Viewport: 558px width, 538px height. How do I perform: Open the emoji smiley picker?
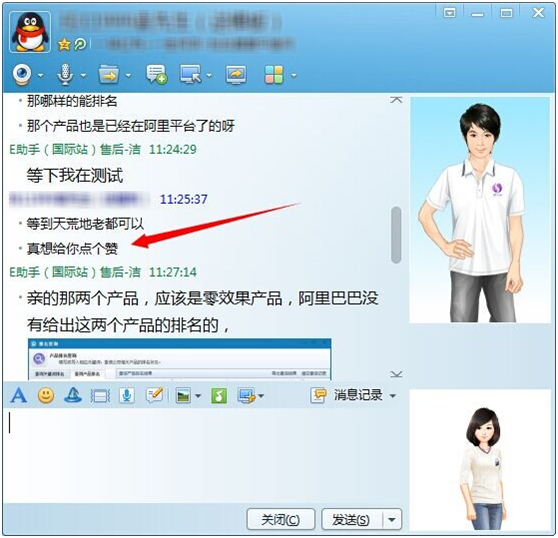coord(46,395)
